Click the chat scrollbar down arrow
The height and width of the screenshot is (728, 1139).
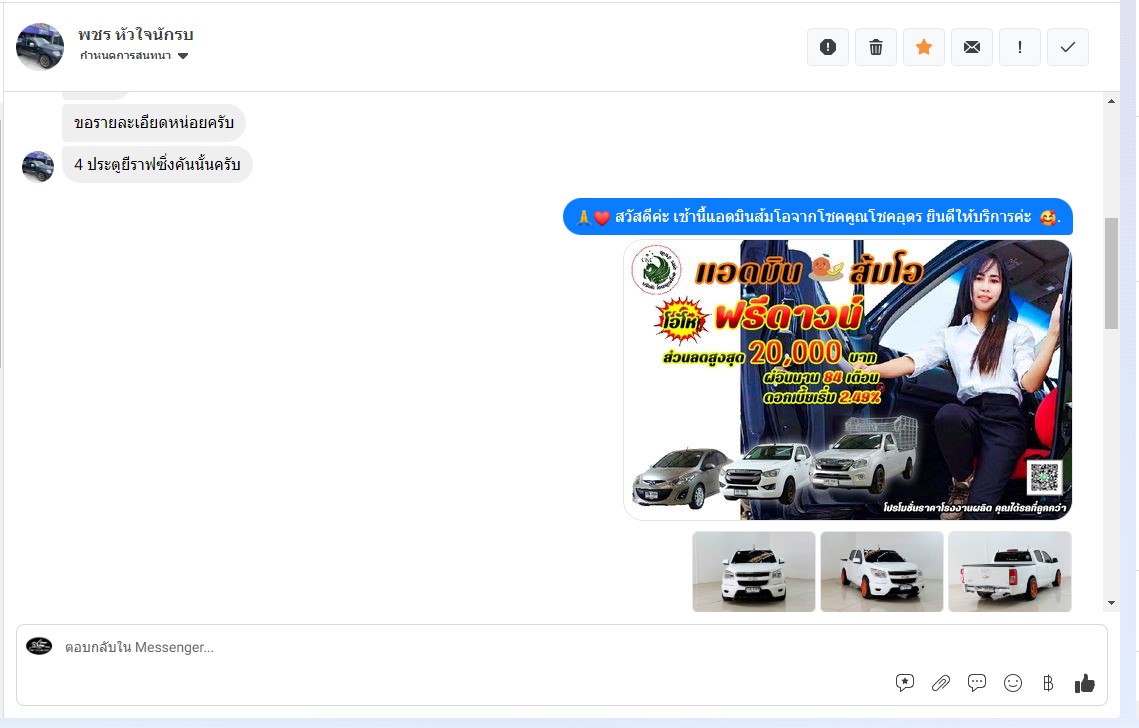pyautogui.click(x=1111, y=603)
